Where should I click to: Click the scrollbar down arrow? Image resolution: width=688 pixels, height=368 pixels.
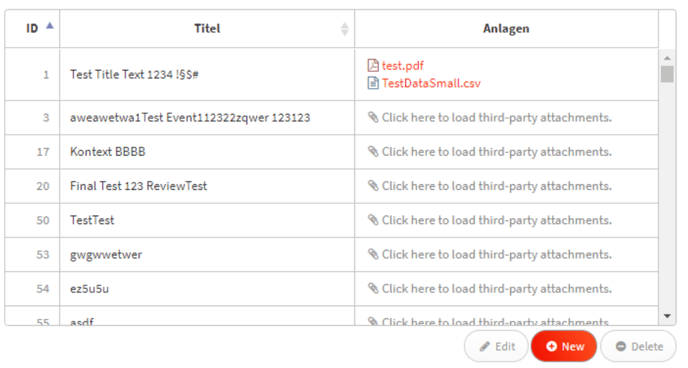point(667,316)
